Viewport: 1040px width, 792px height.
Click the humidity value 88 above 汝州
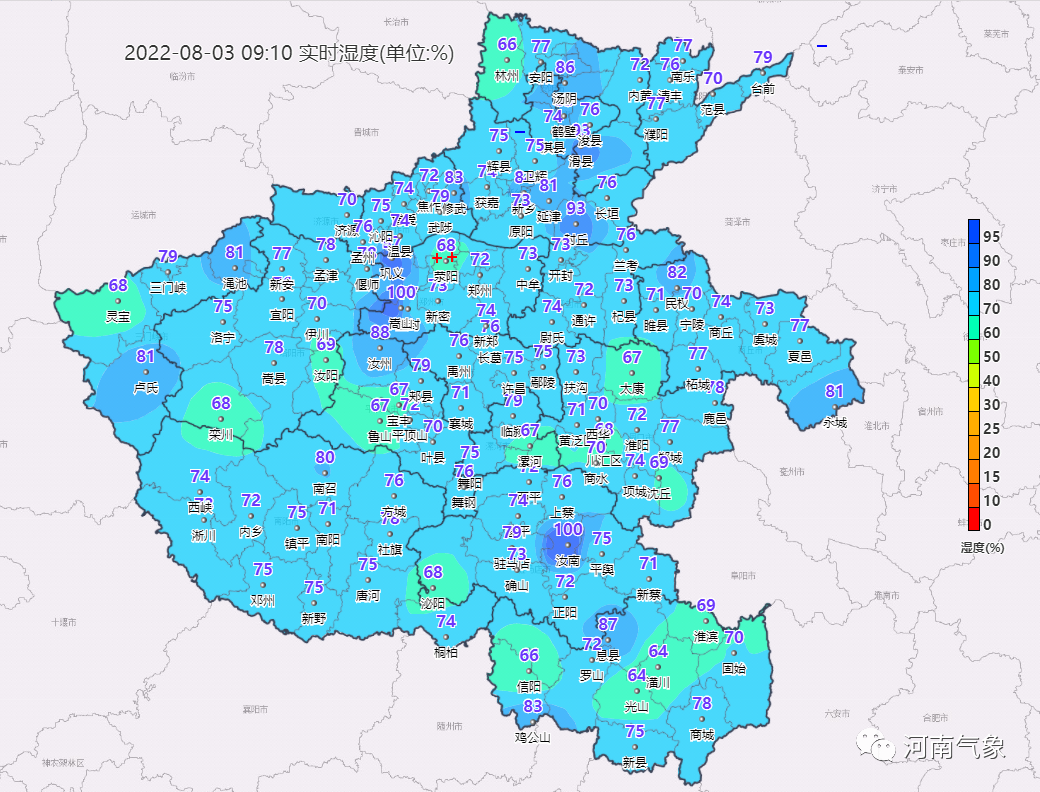[x=380, y=332]
